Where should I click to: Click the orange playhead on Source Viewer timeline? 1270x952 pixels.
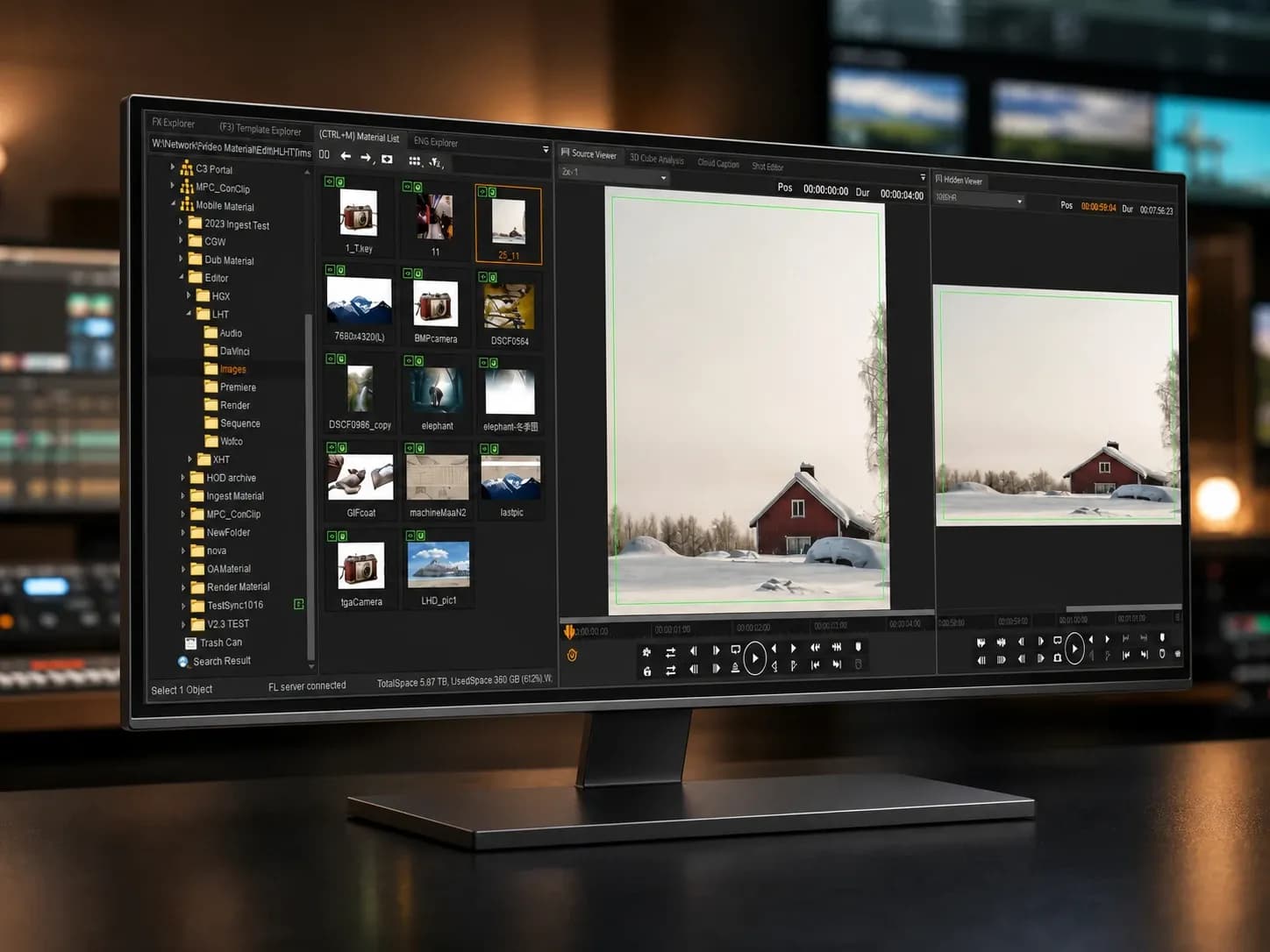pyautogui.click(x=568, y=630)
